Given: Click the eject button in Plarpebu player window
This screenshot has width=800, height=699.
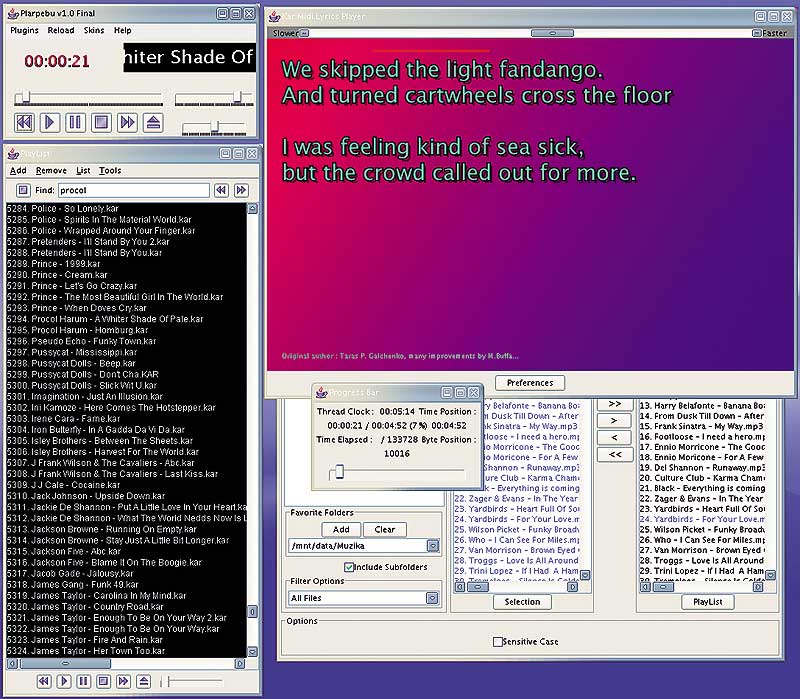Looking at the screenshot, I should click(x=153, y=122).
